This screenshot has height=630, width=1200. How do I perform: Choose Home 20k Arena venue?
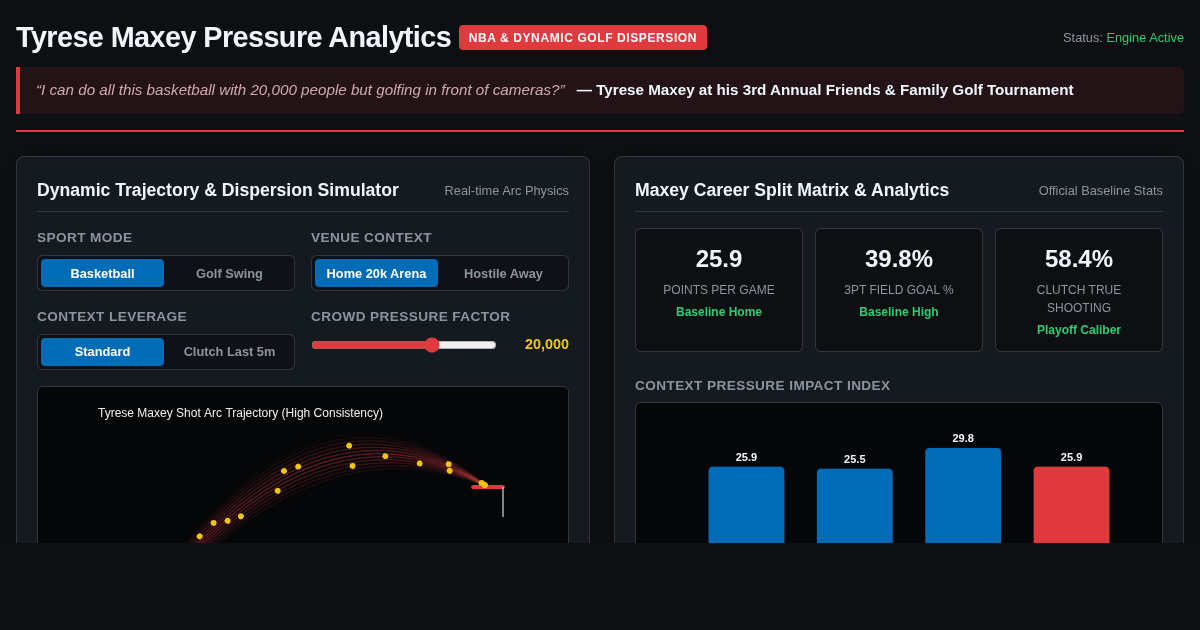(x=376, y=273)
